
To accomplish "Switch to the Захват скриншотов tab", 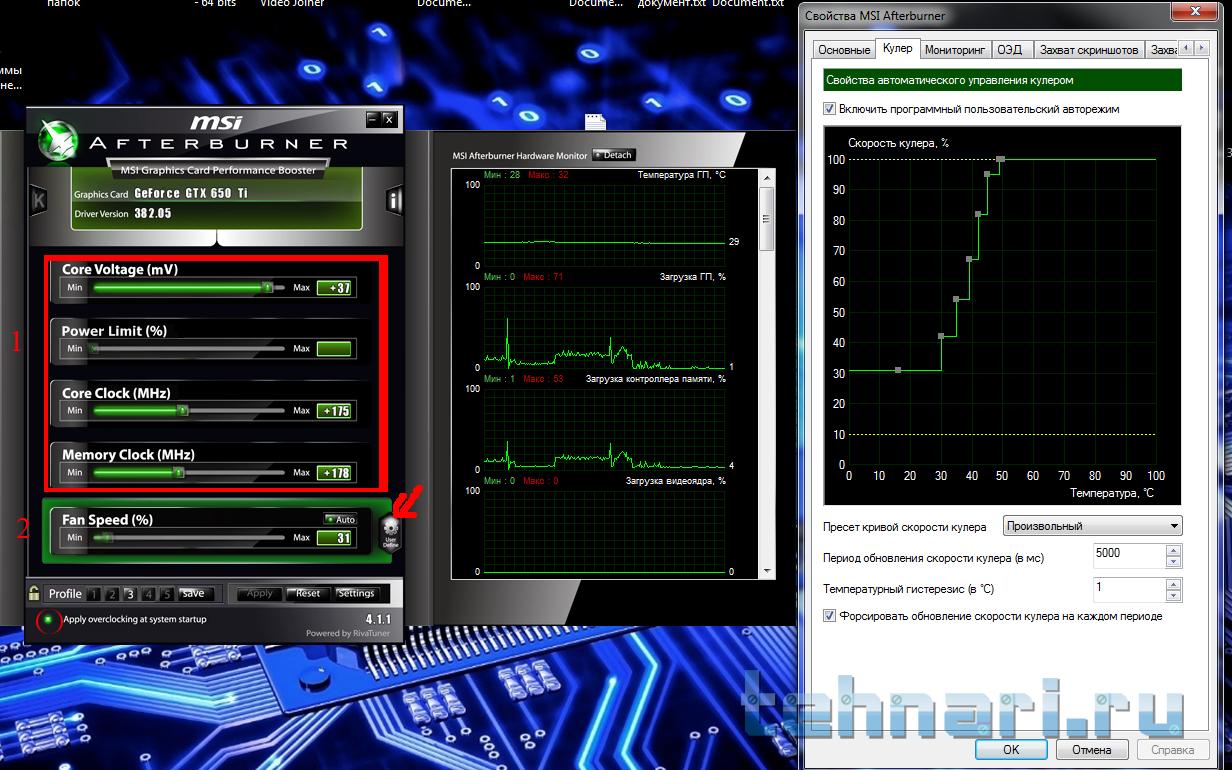I will [1088, 50].
